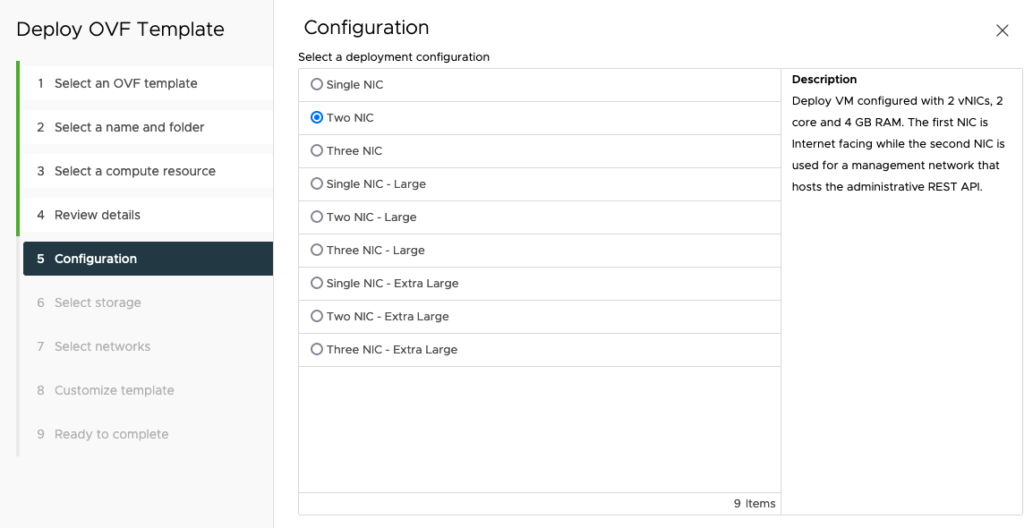Choose the Three NIC radio option
1024x528 pixels.
pos(317,151)
